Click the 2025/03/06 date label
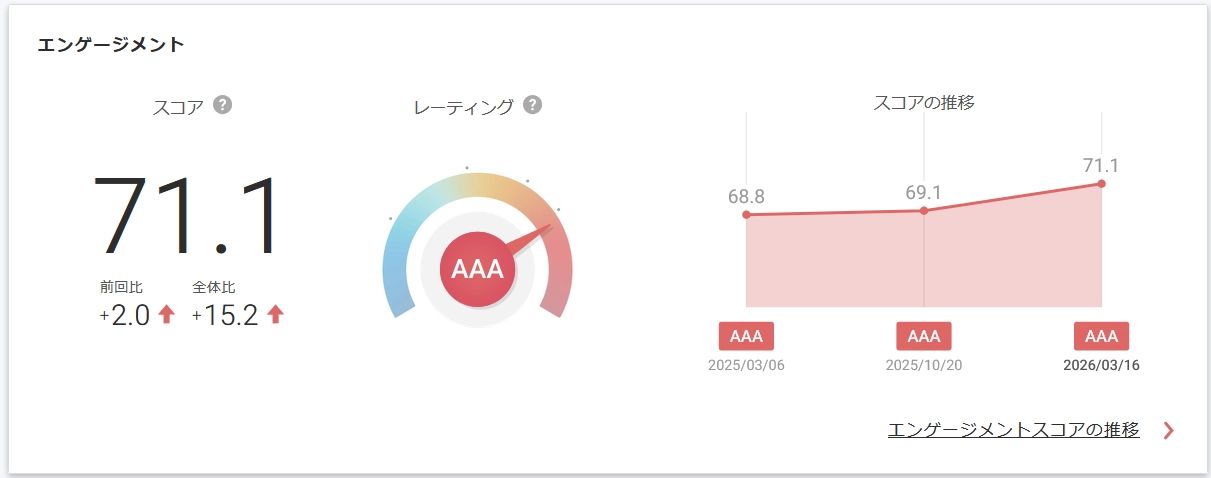Screen dimensions: 1211x478 click(x=746, y=365)
